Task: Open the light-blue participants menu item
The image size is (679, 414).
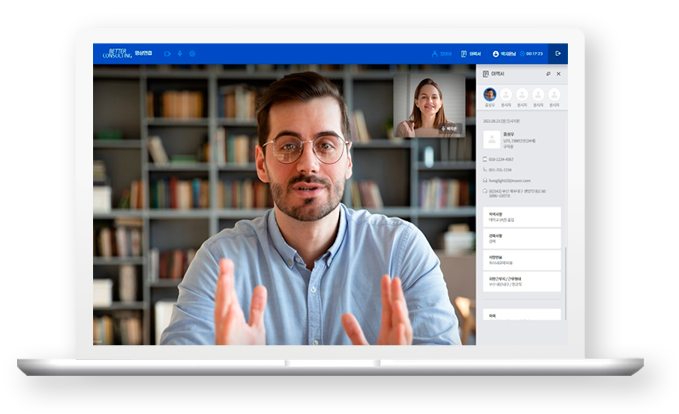Action: [x=442, y=54]
